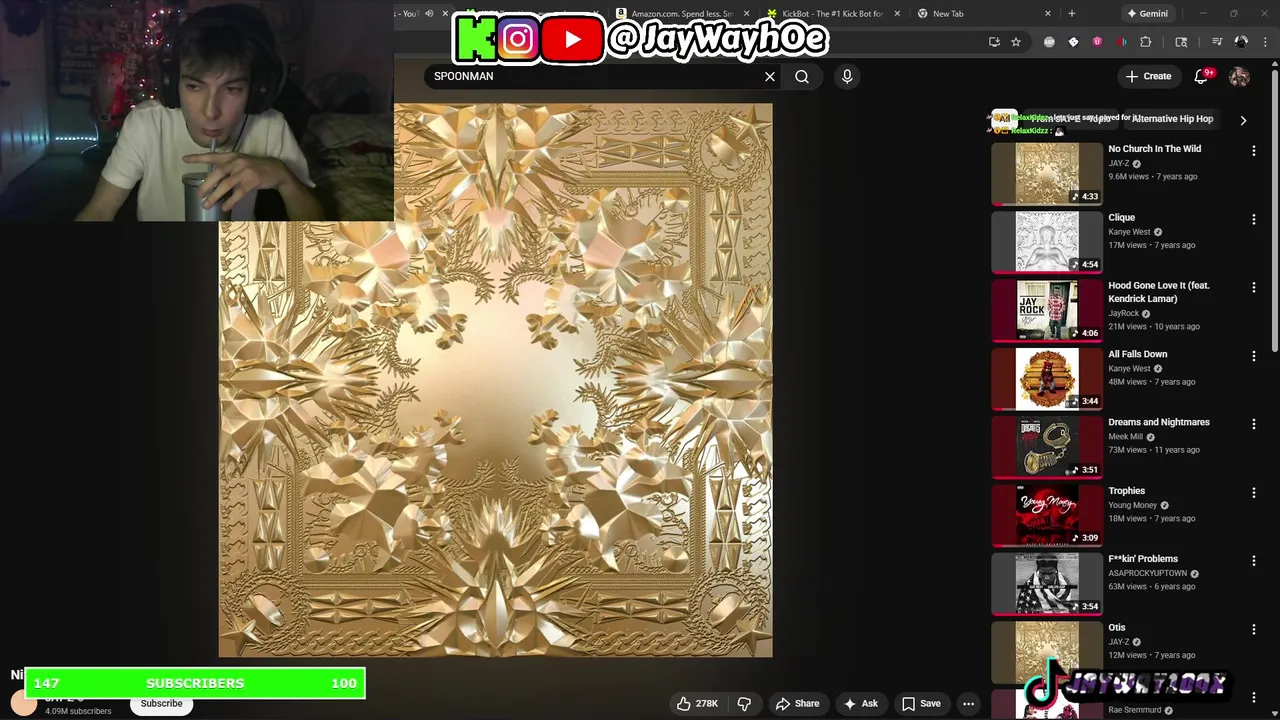Click the Create button
1280x720 pixels.
pyautogui.click(x=1148, y=76)
